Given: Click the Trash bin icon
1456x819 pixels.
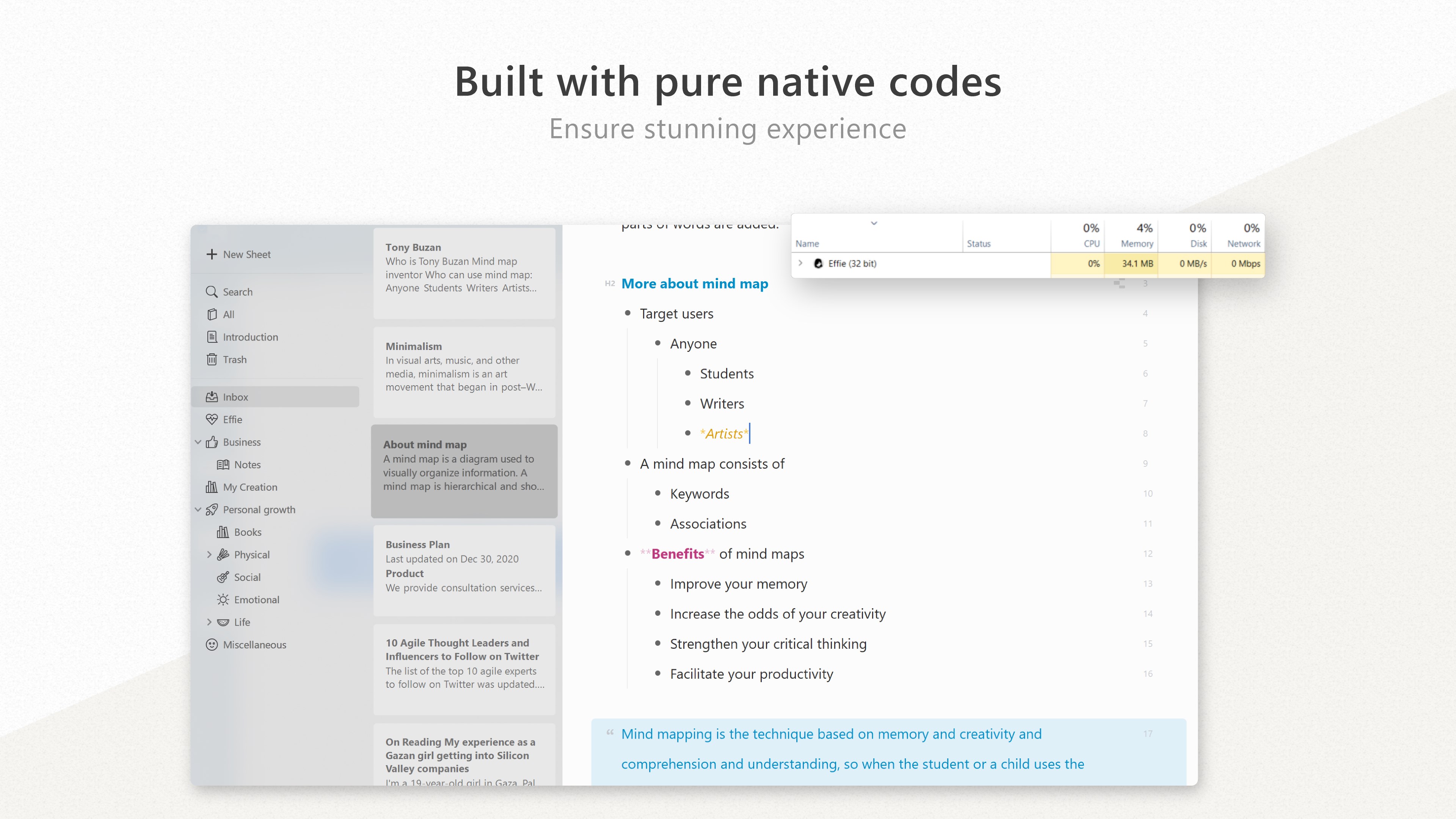Looking at the screenshot, I should (212, 359).
